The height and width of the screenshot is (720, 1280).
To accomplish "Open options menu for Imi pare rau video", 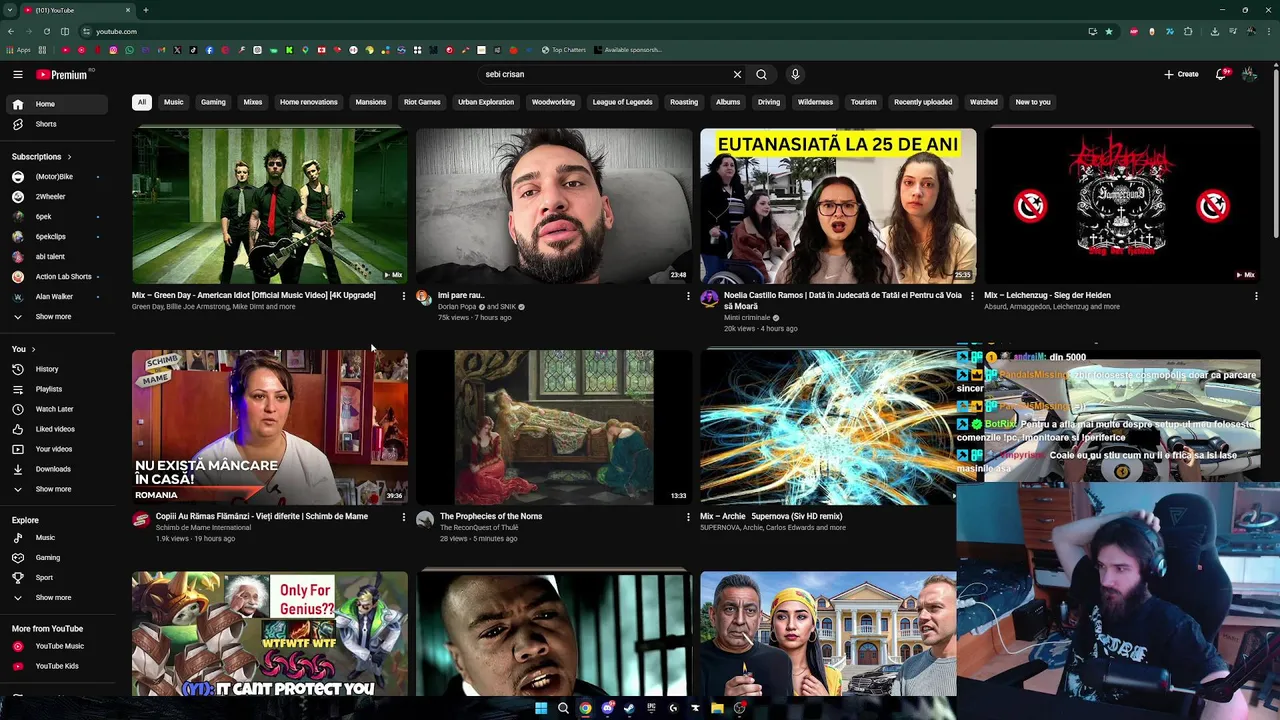I will (x=688, y=296).
